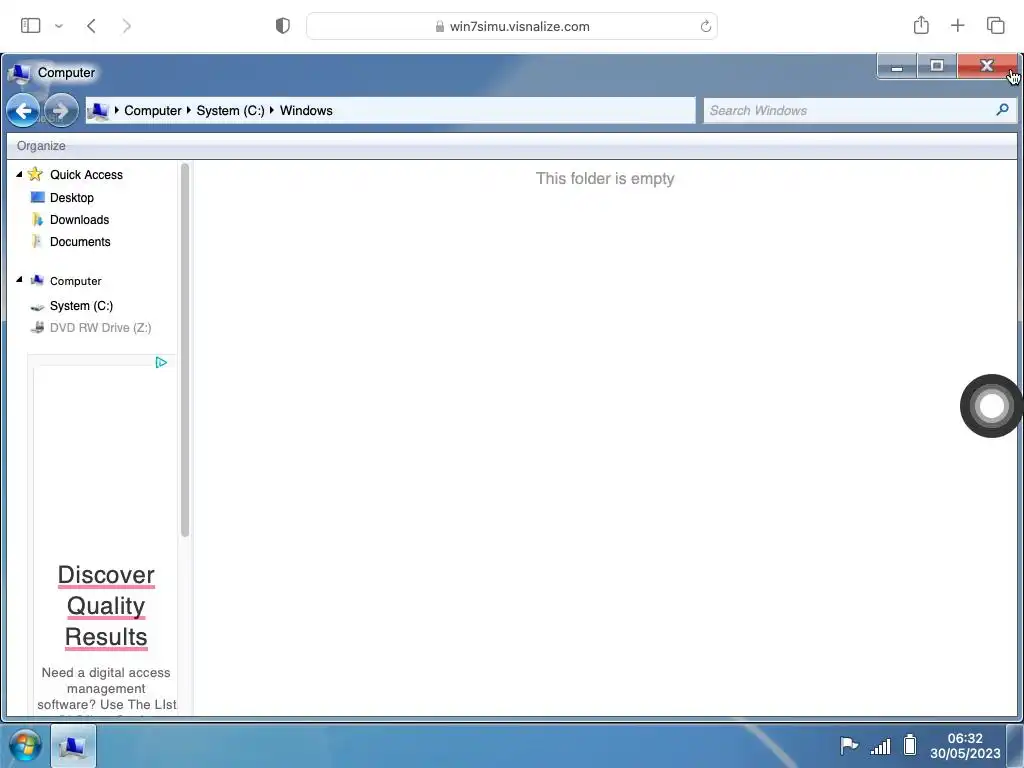Click the AdChoices icon on the advertisement

coord(161,362)
